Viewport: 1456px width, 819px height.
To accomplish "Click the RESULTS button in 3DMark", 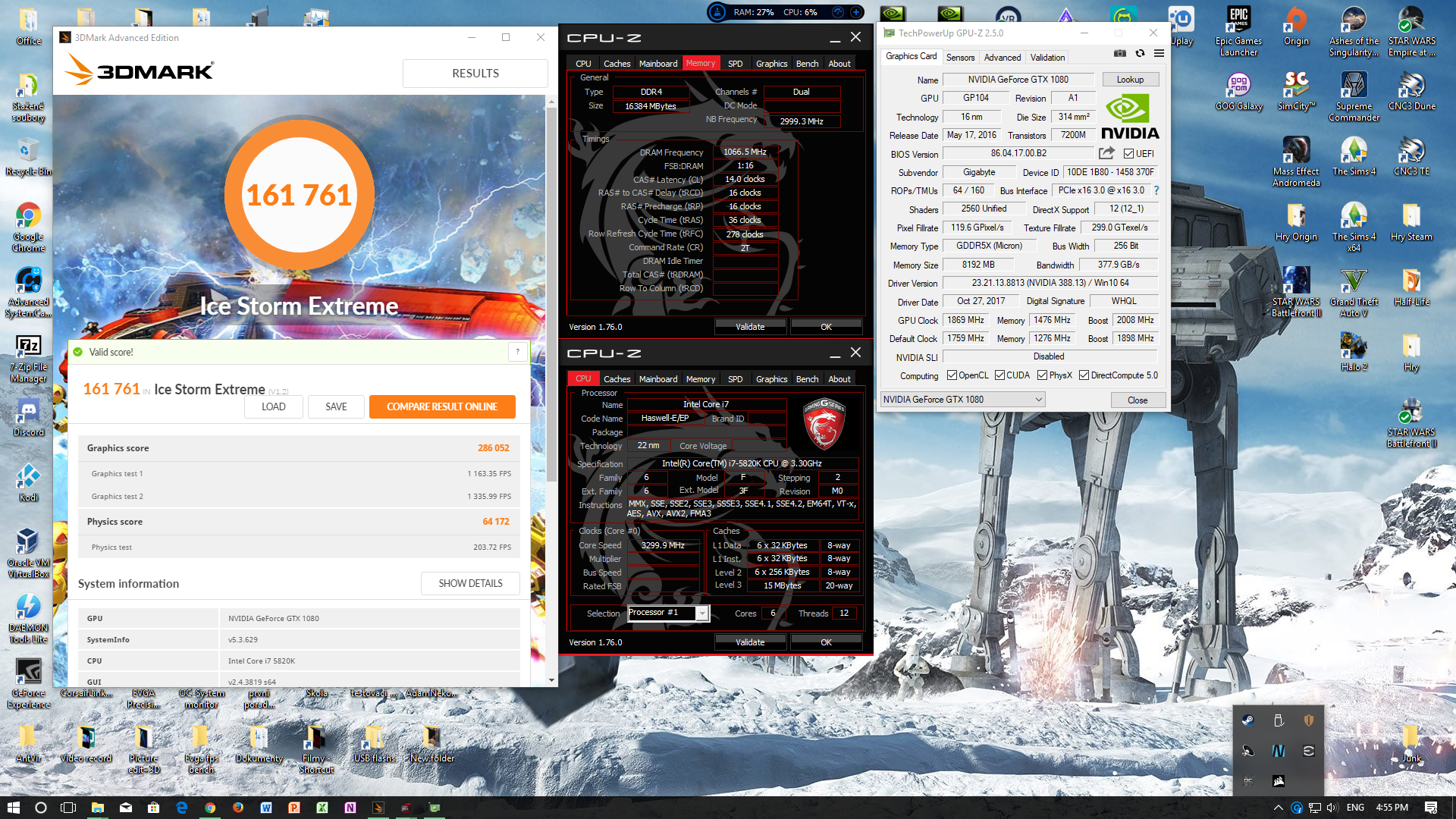I will click(475, 73).
